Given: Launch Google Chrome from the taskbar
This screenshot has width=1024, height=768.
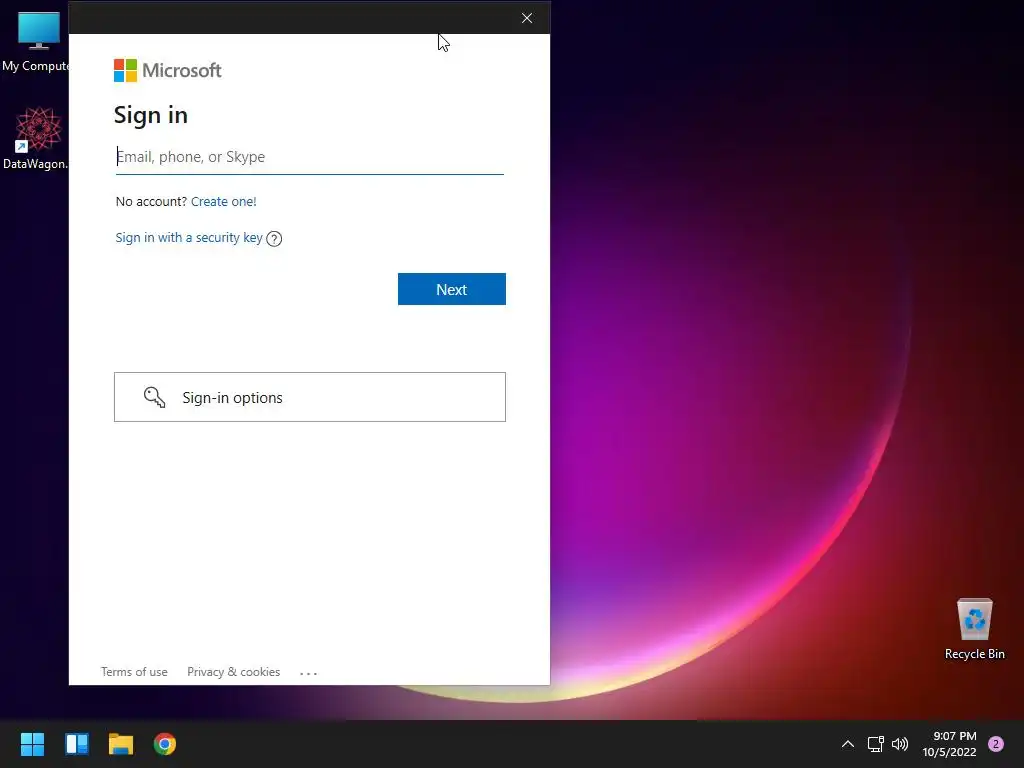Looking at the screenshot, I should (x=165, y=744).
